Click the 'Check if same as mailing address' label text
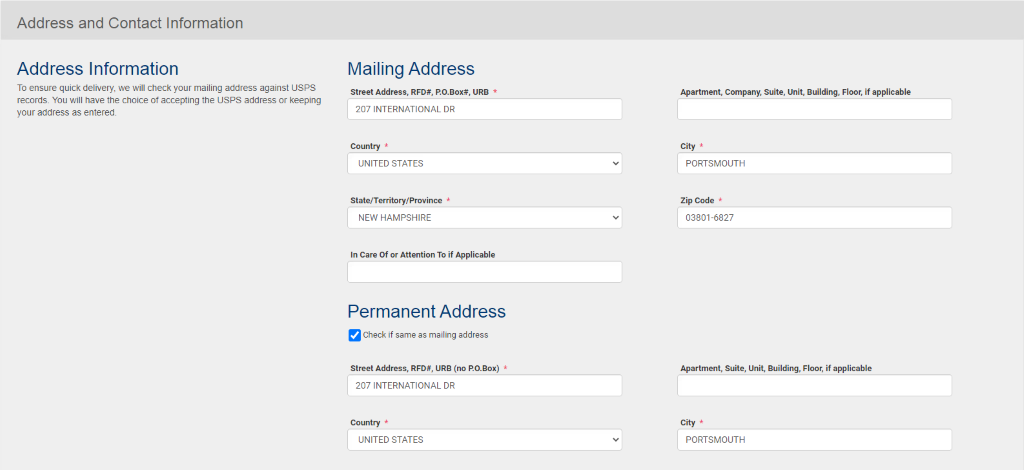This screenshot has height=470, width=1024. pyautogui.click(x=425, y=335)
